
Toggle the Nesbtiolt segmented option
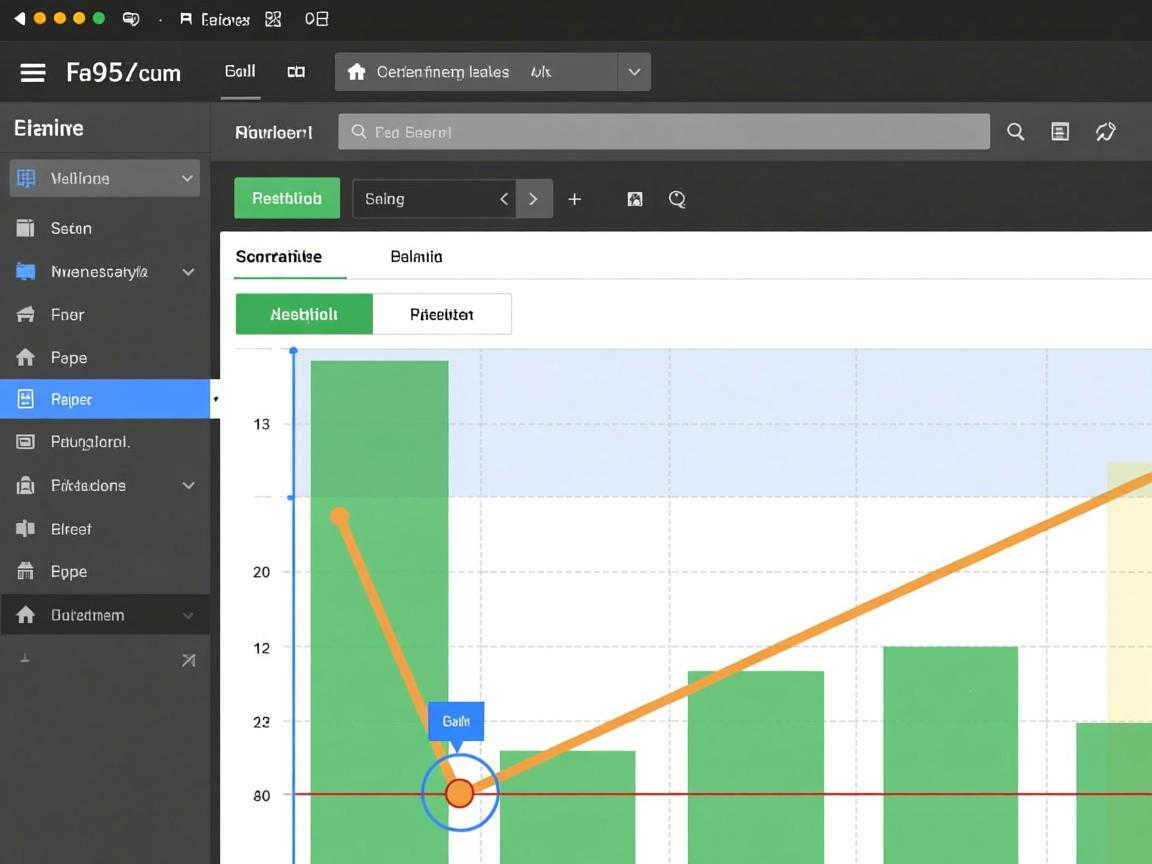click(304, 314)
